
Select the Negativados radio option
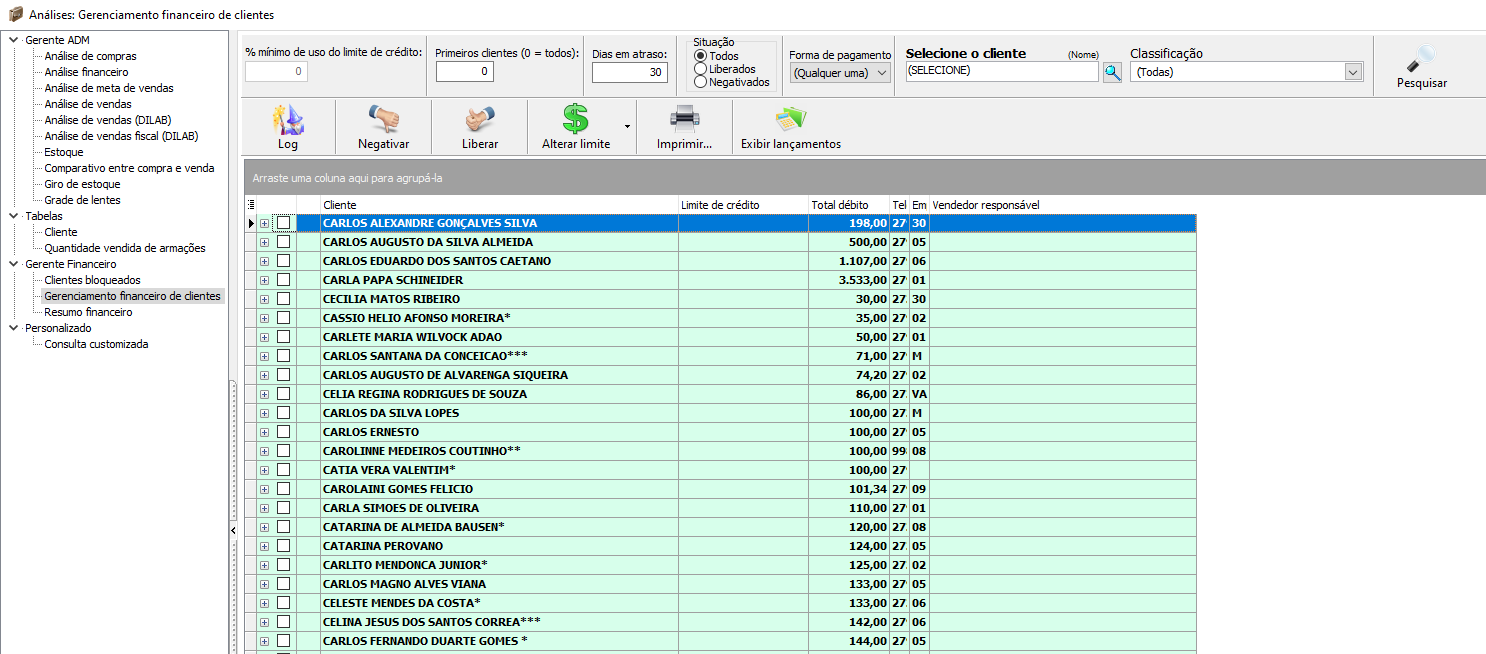click(x=700, y=82)
